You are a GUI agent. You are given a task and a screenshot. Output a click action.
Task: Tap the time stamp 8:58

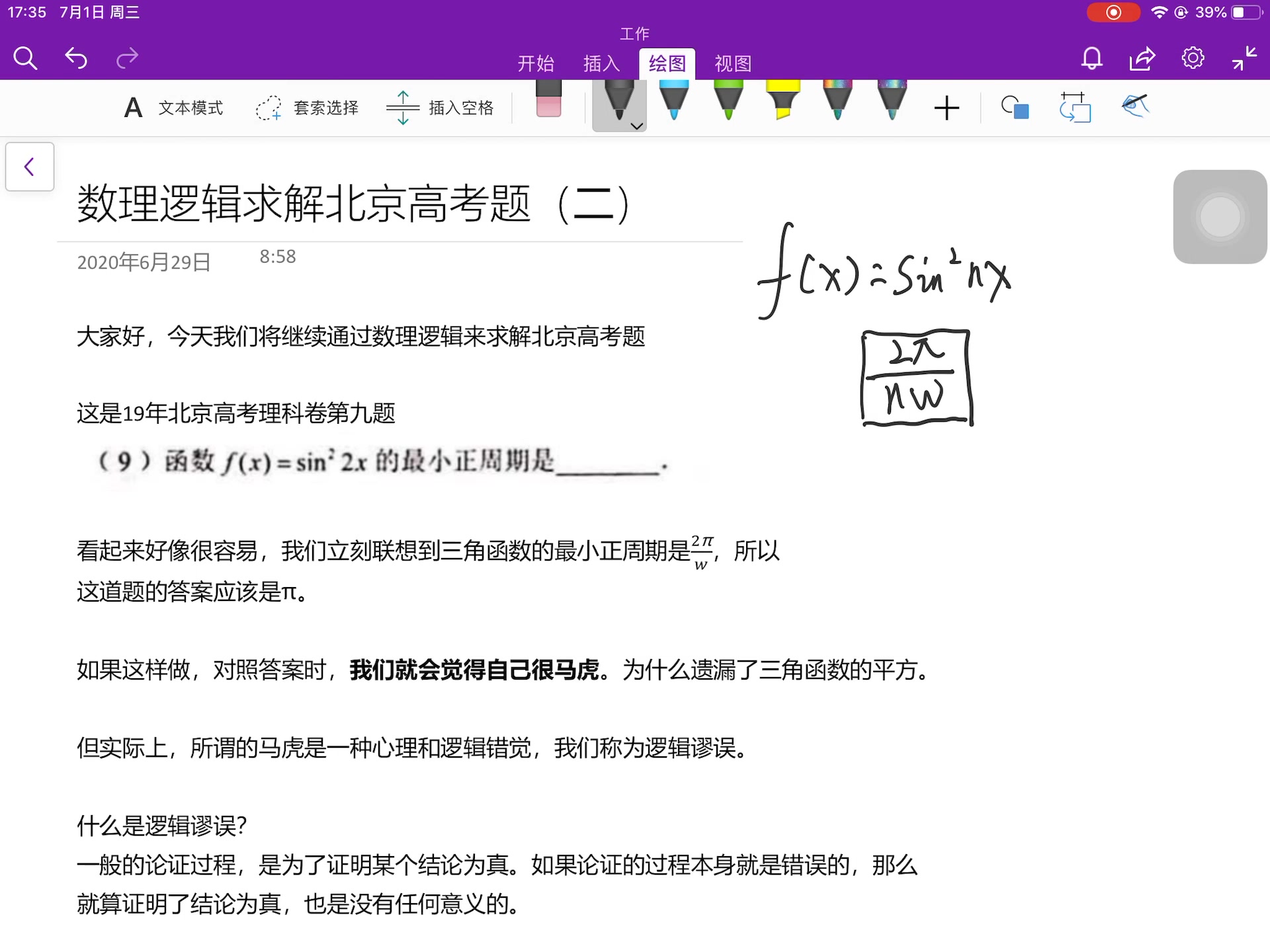pyautogui.click(x=278, y=257)
